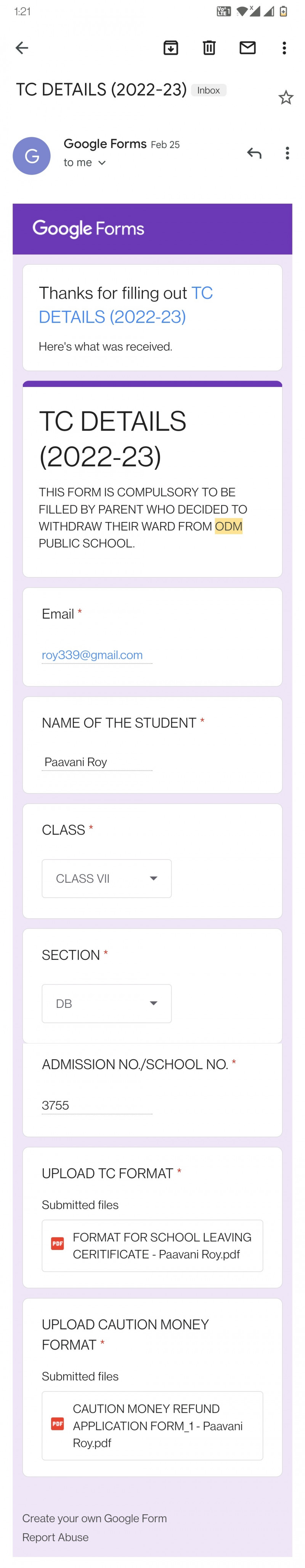Archive this email
The width and height of the screenshot is (305, 1568).
click(x=170, y=48)
